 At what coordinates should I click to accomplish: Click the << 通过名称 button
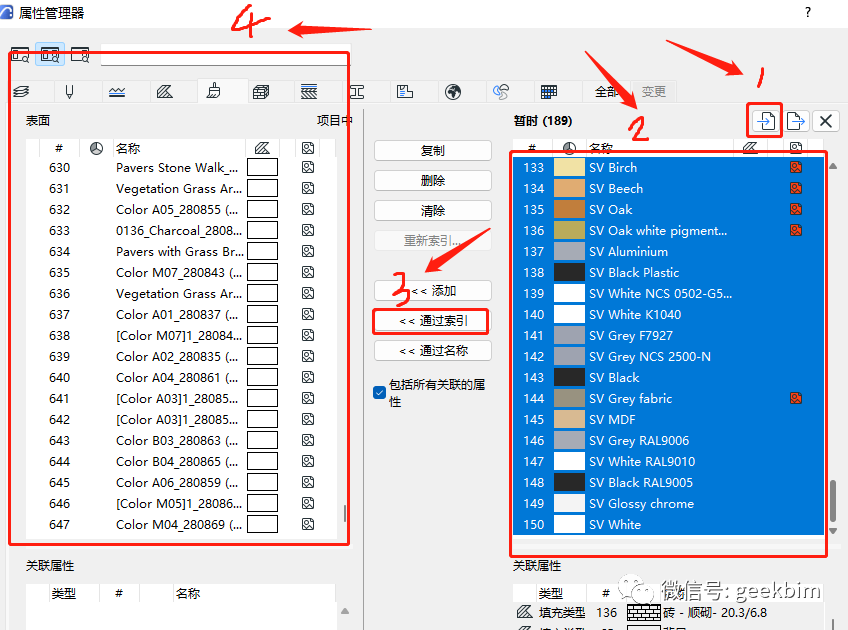click(x=433, y=350)
